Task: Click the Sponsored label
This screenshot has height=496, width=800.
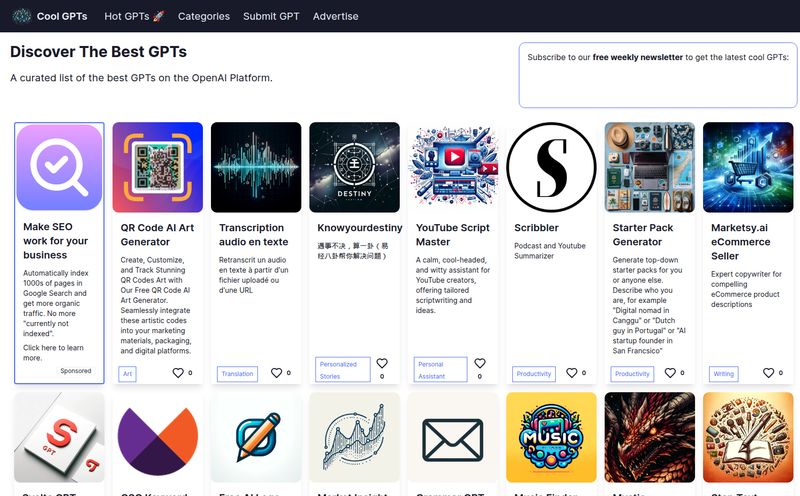Action: coord(76,371)
